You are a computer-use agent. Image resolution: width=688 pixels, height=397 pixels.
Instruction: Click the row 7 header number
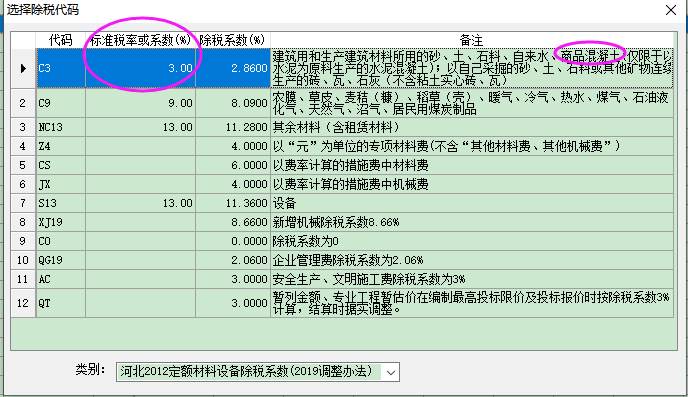tap(23, 203)
